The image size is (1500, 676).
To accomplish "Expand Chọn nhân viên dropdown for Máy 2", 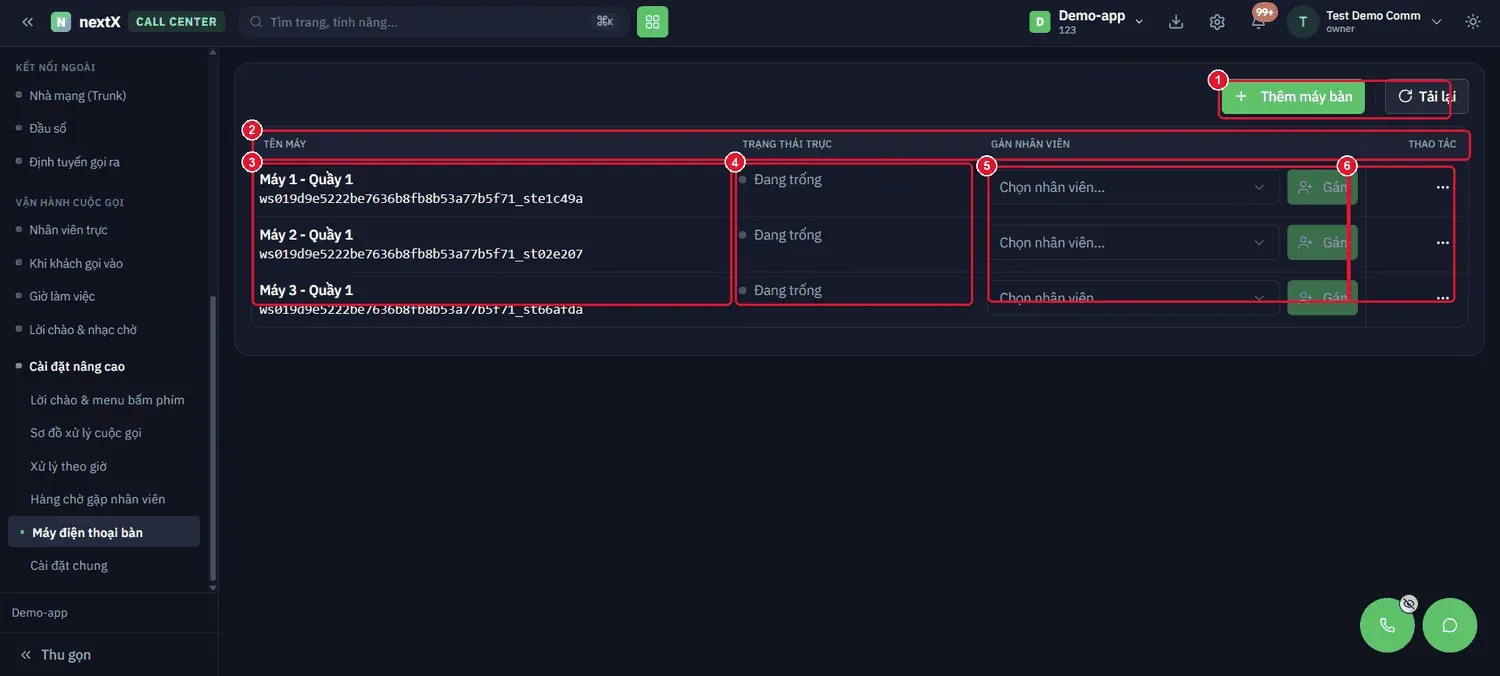I will click(1133, 243).
